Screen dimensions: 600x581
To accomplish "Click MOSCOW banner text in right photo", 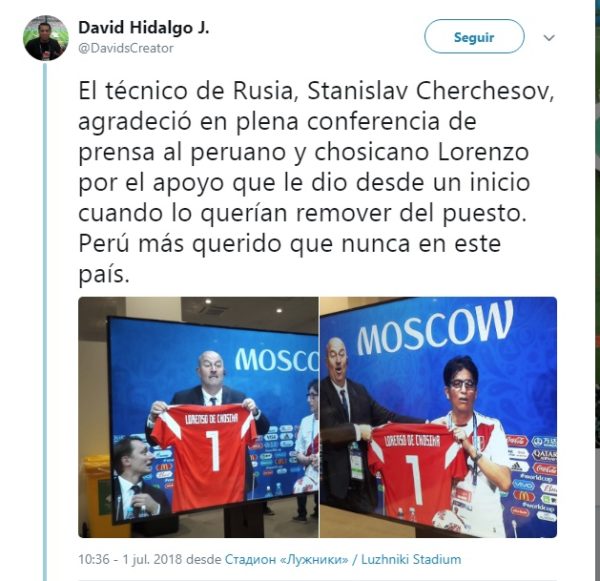I will click(435, 328).
